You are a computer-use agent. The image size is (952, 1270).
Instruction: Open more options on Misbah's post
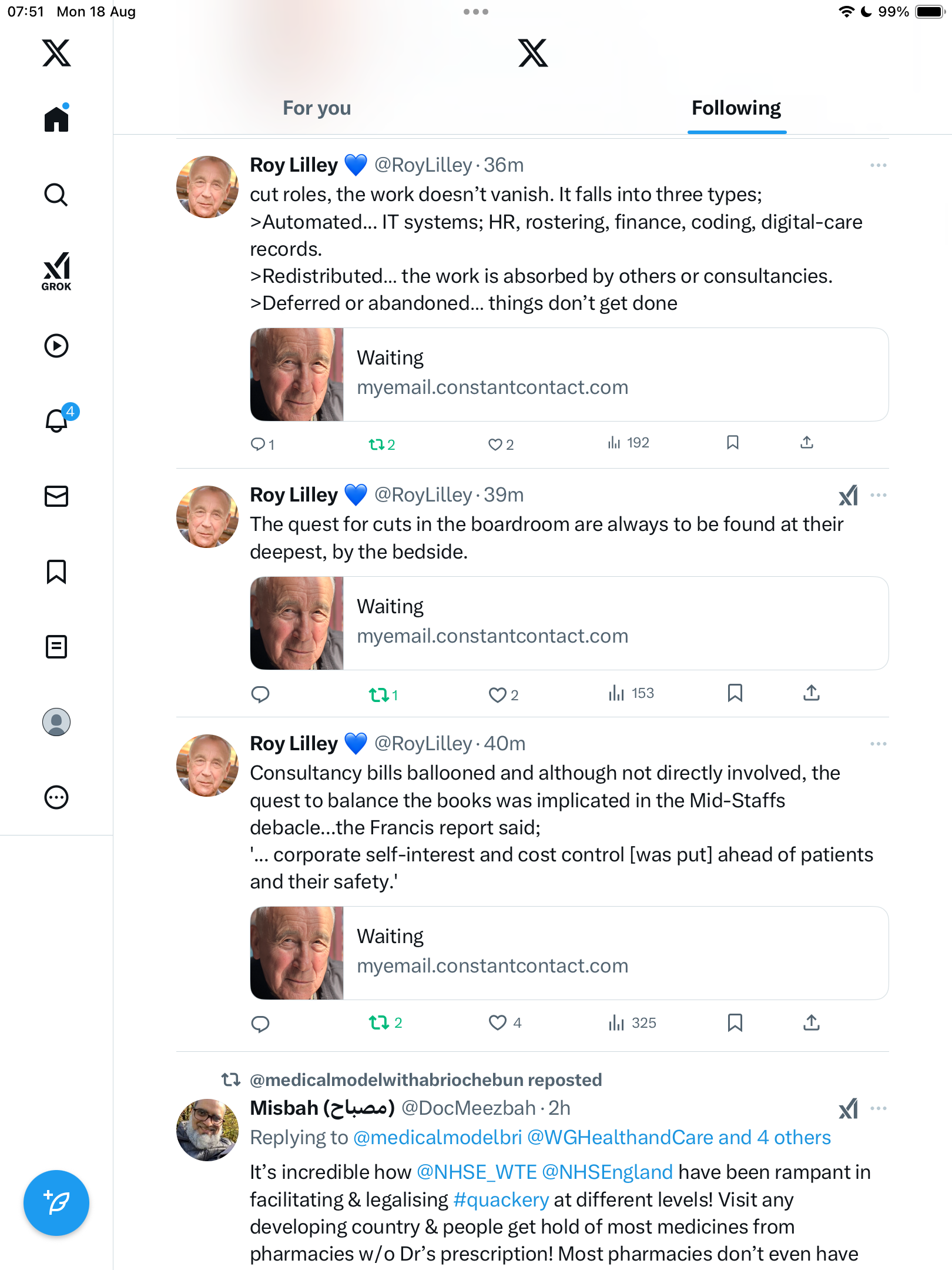(879, 1108)
